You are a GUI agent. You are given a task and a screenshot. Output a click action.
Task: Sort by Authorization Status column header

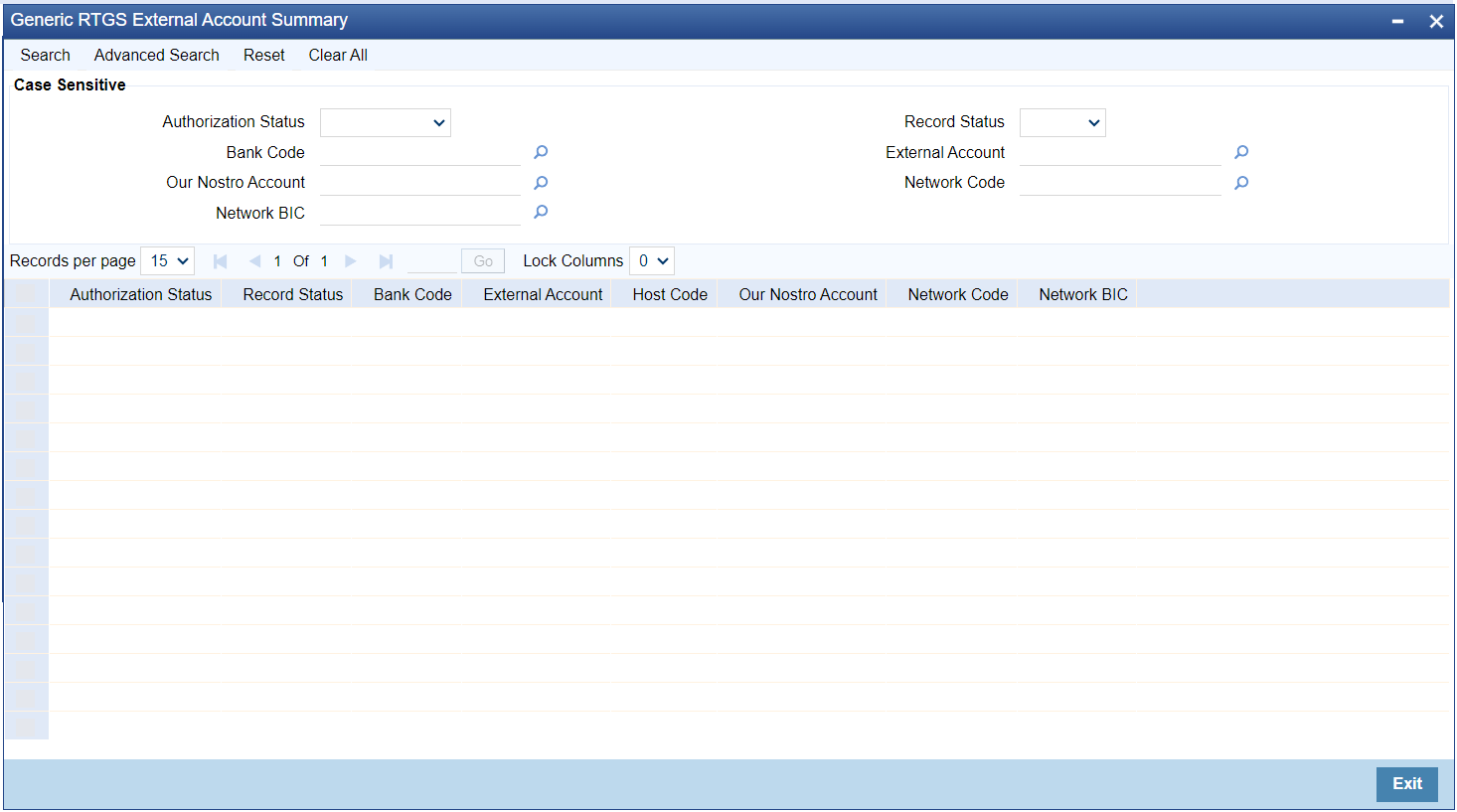click(x=140, y=294)
